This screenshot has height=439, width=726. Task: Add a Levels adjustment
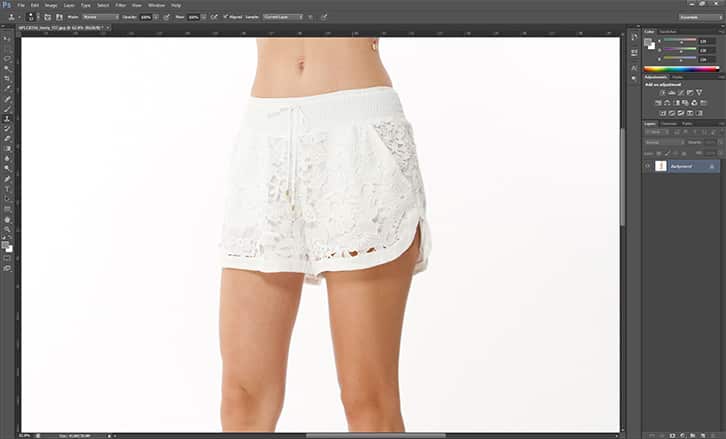671,93
